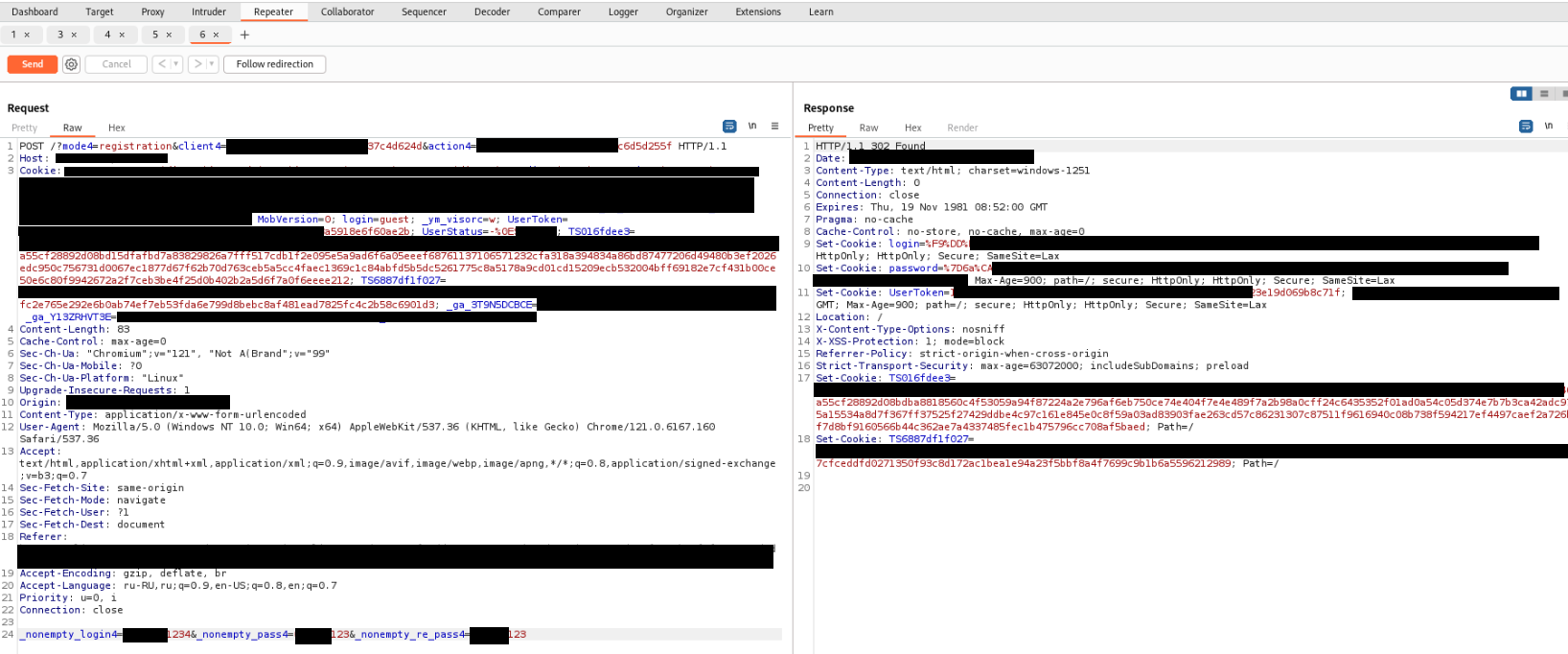
Task: Open the Dashboard tab
Action: 35,12
